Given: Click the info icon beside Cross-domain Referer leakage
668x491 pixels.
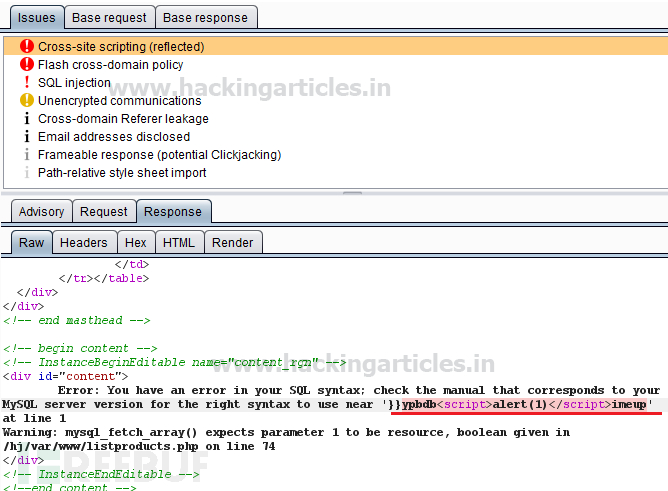Looking at the screenshot, I should point(27,118).
